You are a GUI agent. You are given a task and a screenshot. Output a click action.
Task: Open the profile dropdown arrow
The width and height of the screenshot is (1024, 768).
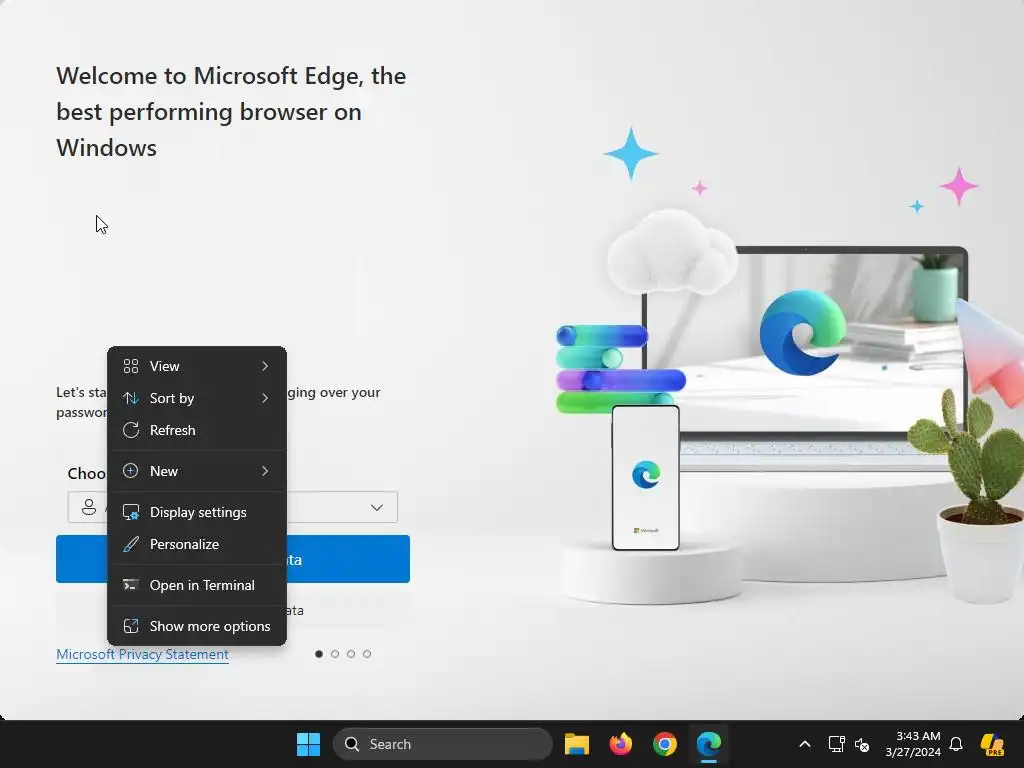377,507
